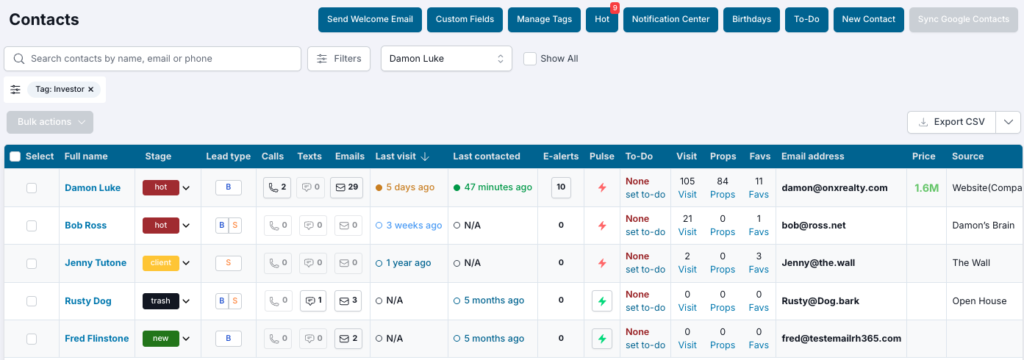The image size is (1024, 360).
Task: Open the Bulk actions dropdown
Action: [x=50, y=122]
